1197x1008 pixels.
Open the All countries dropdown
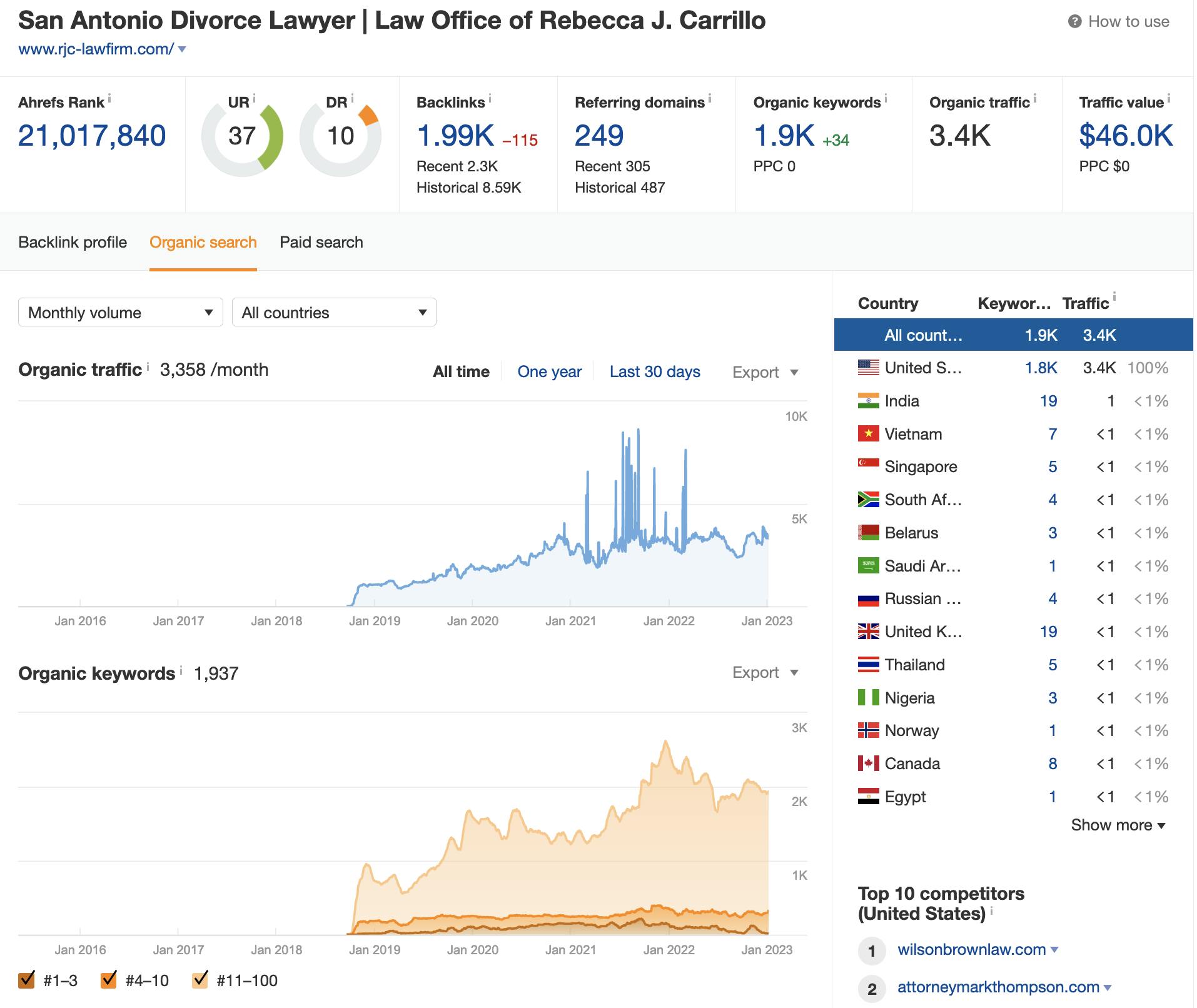point(334,312)
